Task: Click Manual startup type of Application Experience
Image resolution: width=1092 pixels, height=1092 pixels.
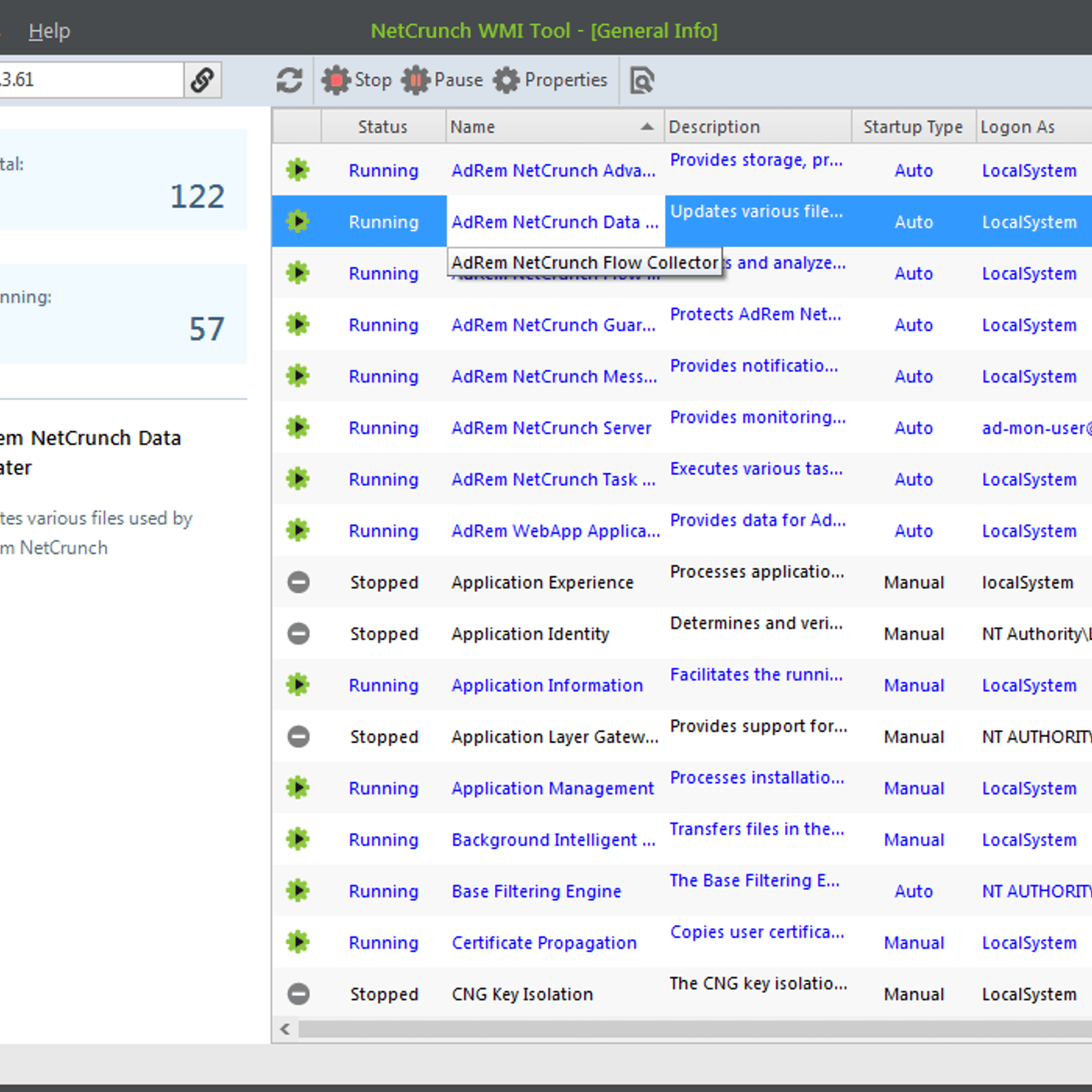Action: [x=914, y=583]
